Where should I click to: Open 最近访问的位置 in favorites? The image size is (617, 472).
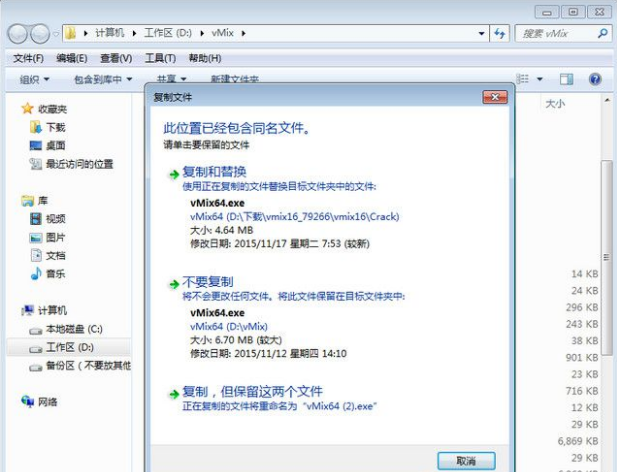point(79,164)
